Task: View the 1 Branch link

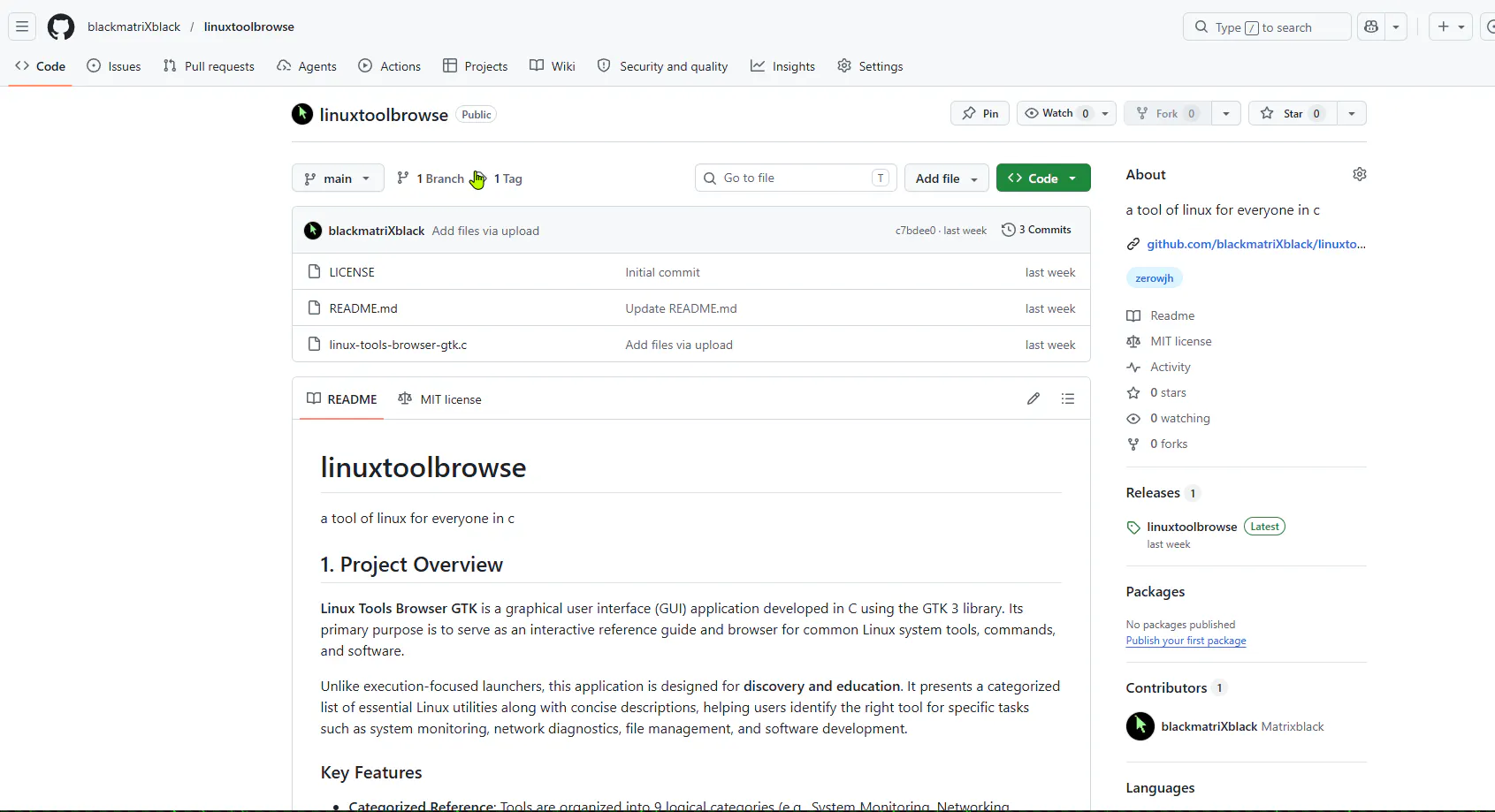Action: pos(431,178)
